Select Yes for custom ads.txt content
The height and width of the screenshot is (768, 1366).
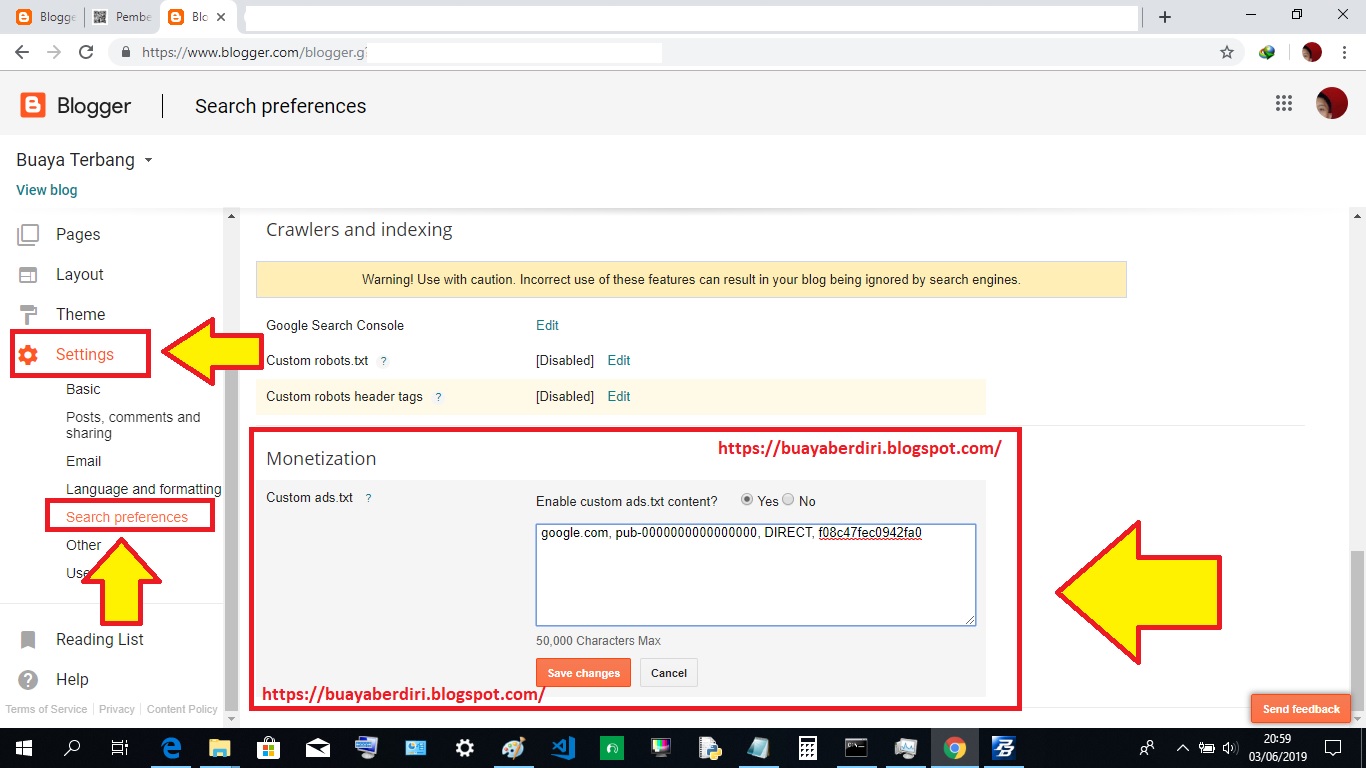pos(747,499)
